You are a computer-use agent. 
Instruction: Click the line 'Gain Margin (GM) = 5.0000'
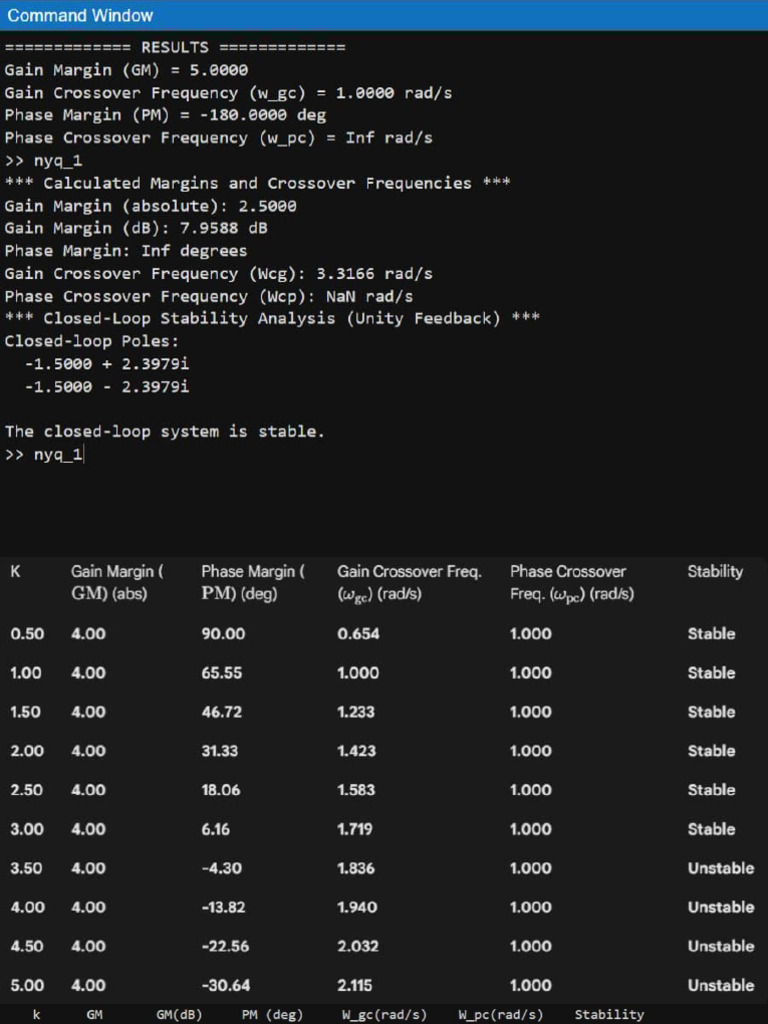[126, 70]
